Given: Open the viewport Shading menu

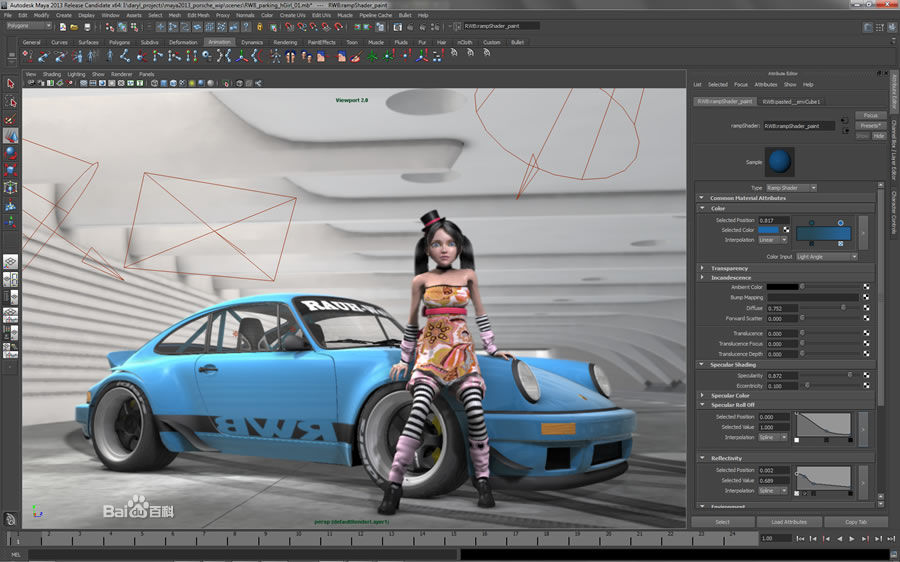Looking at the screenshot, I should pos(52,74).
